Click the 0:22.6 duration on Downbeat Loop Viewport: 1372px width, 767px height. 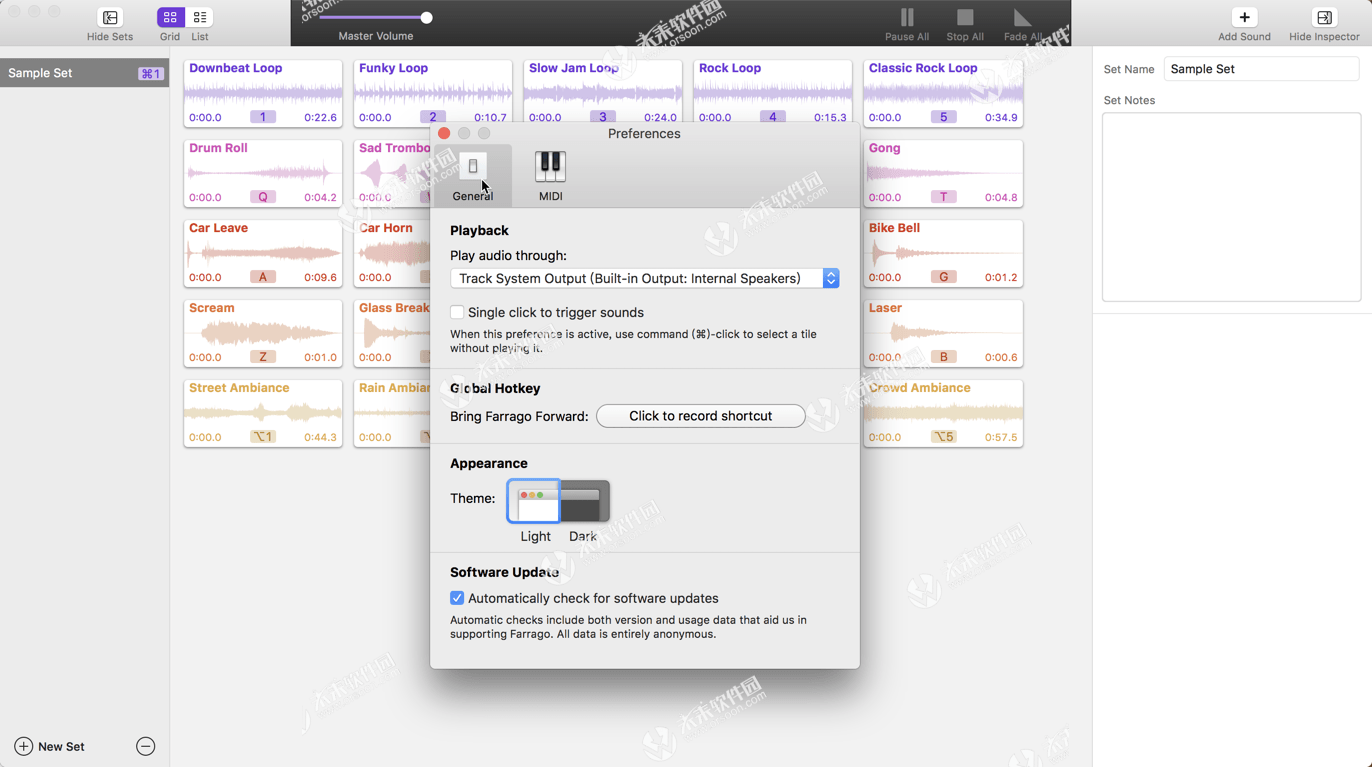click(x=320, y=117)
